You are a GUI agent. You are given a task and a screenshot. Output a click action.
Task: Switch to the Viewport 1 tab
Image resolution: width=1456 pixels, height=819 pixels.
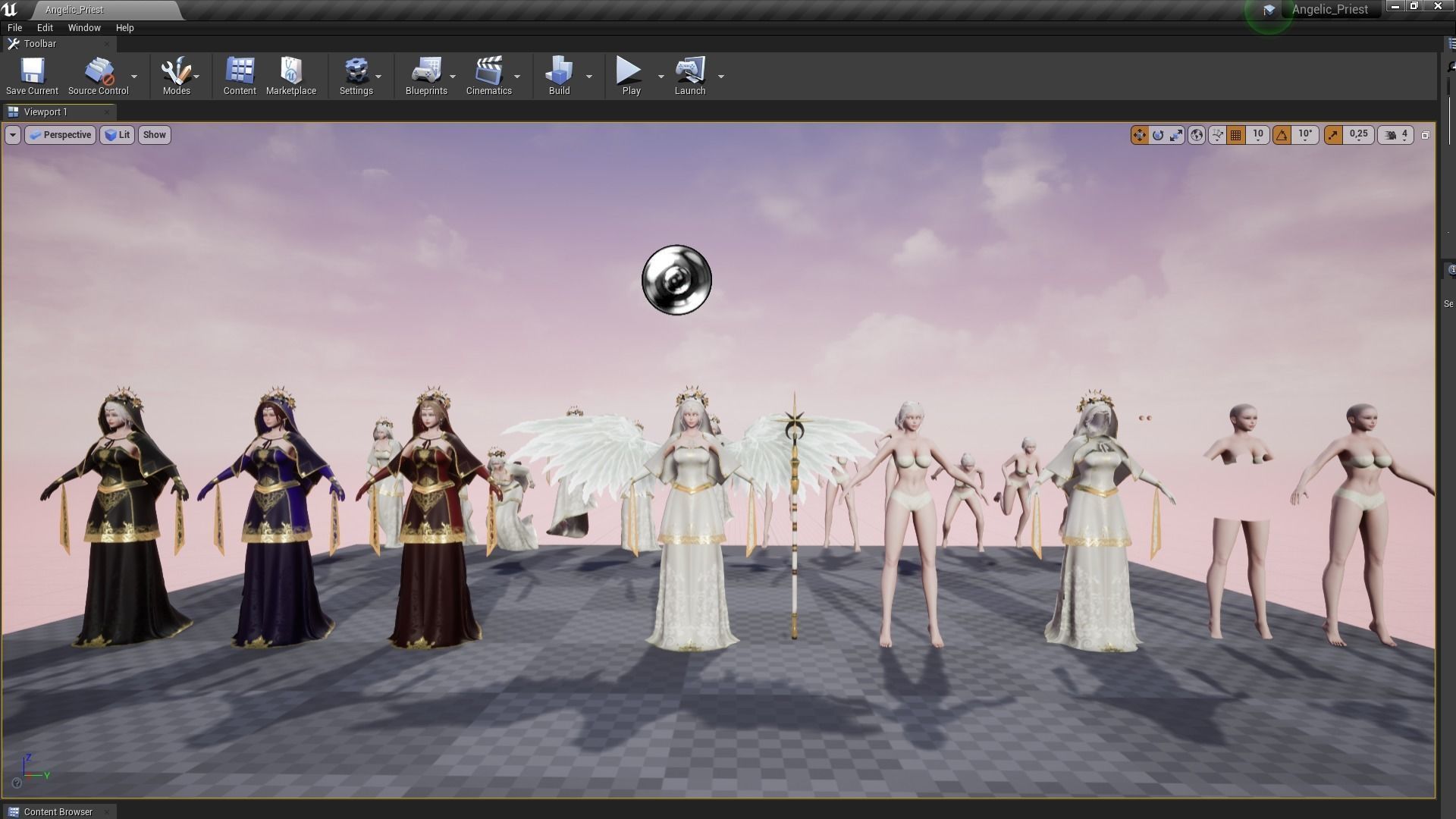tap(45, 111)
